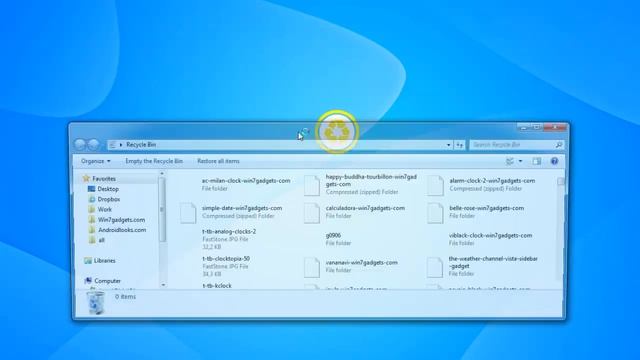Click file icon of the-weather-channel-vista-sidebar-gadget

pos(435,267)
